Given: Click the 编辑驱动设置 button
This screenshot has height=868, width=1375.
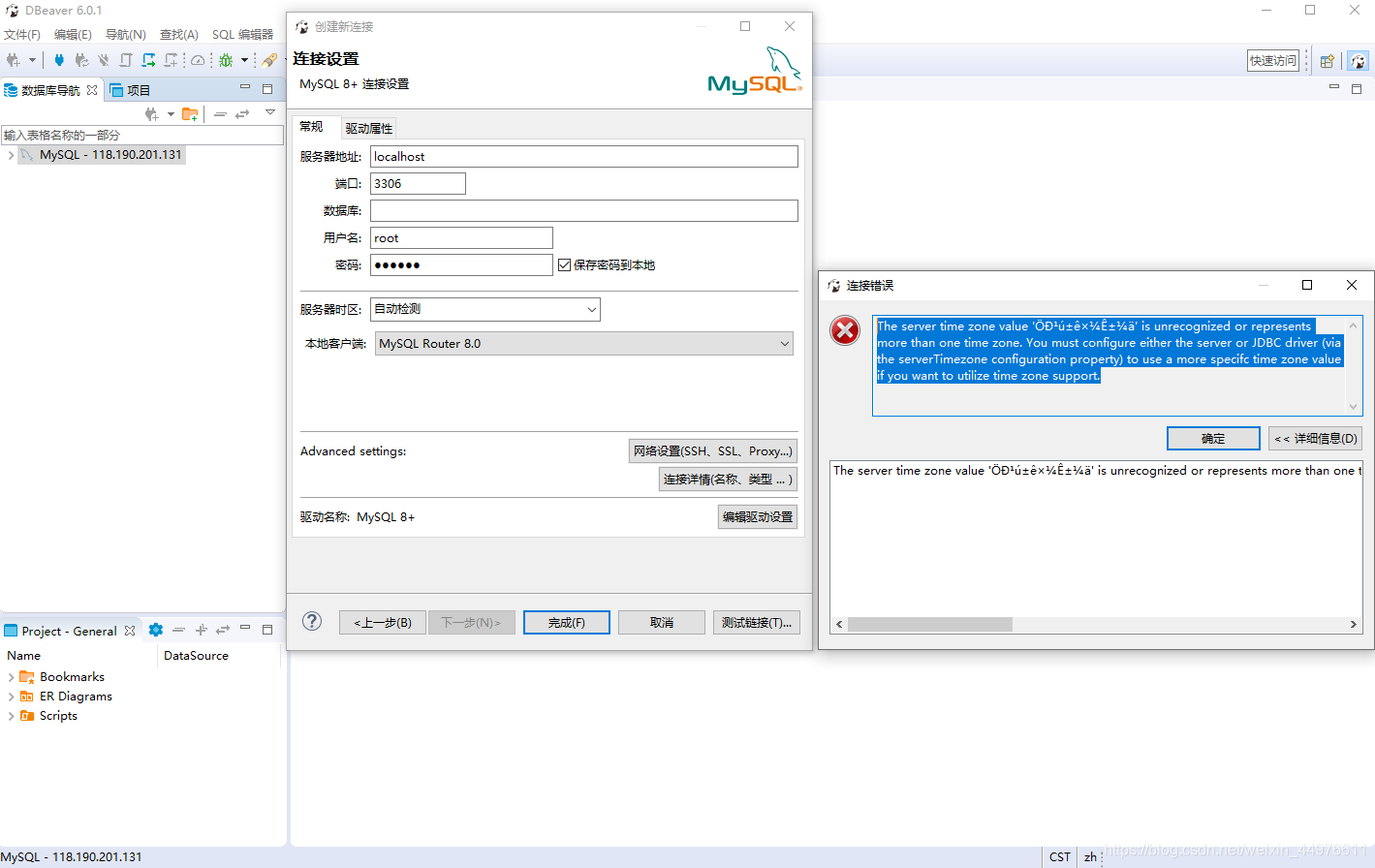Looking at the screenshot, I should [x=758, y=517].
